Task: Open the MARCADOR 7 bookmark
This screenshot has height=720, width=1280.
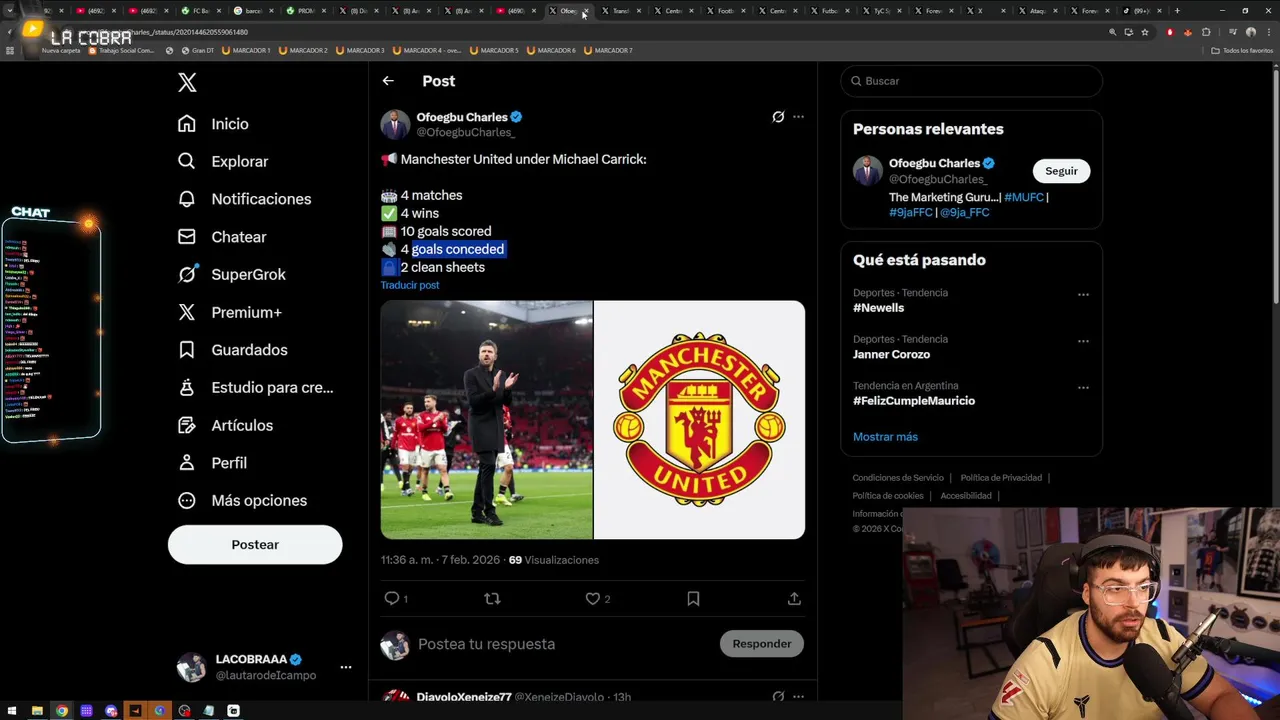Action: [x=608, y=50]
